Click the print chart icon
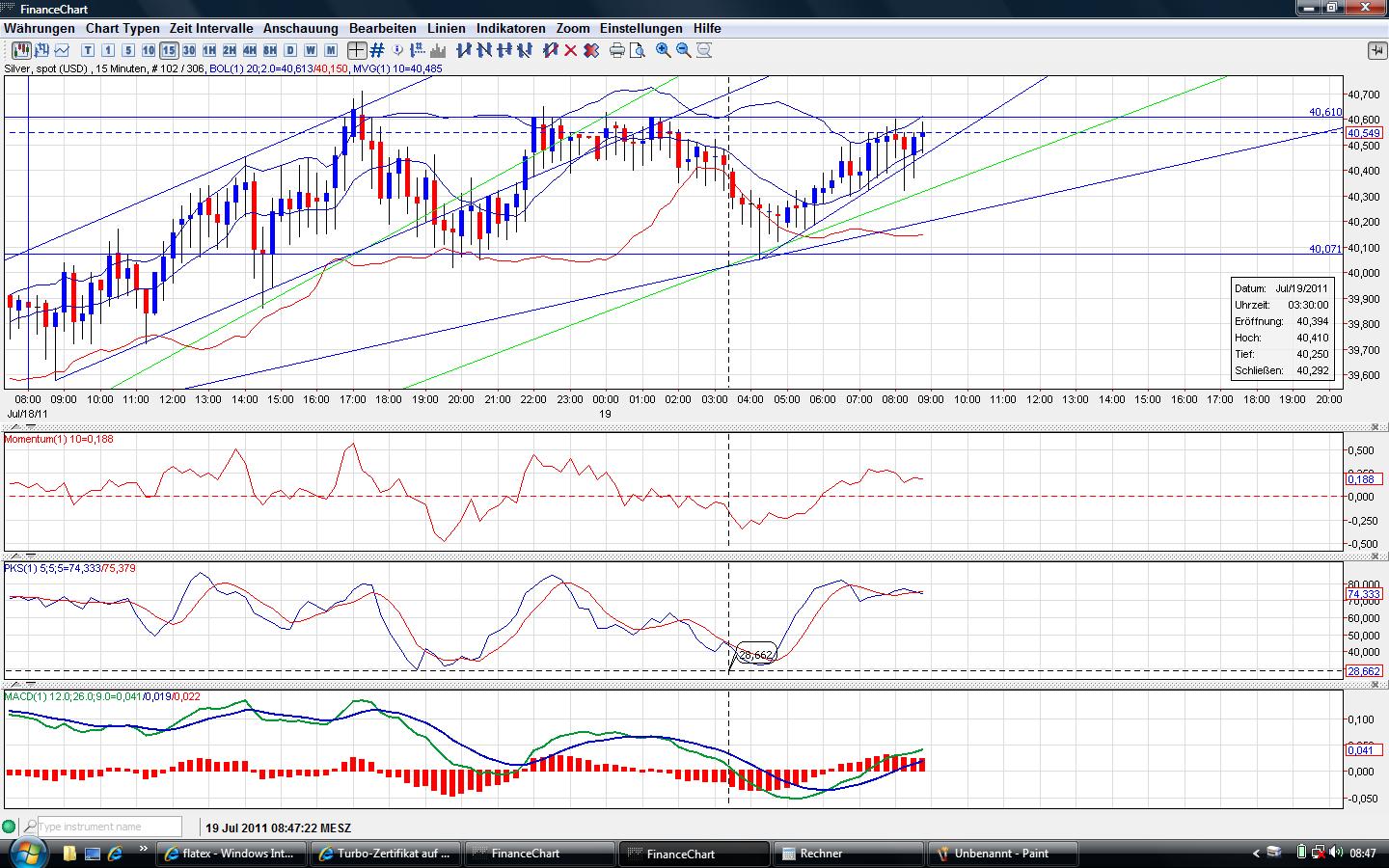Image resolution: width=1389 pixels, height=868 pixels. 617,50
